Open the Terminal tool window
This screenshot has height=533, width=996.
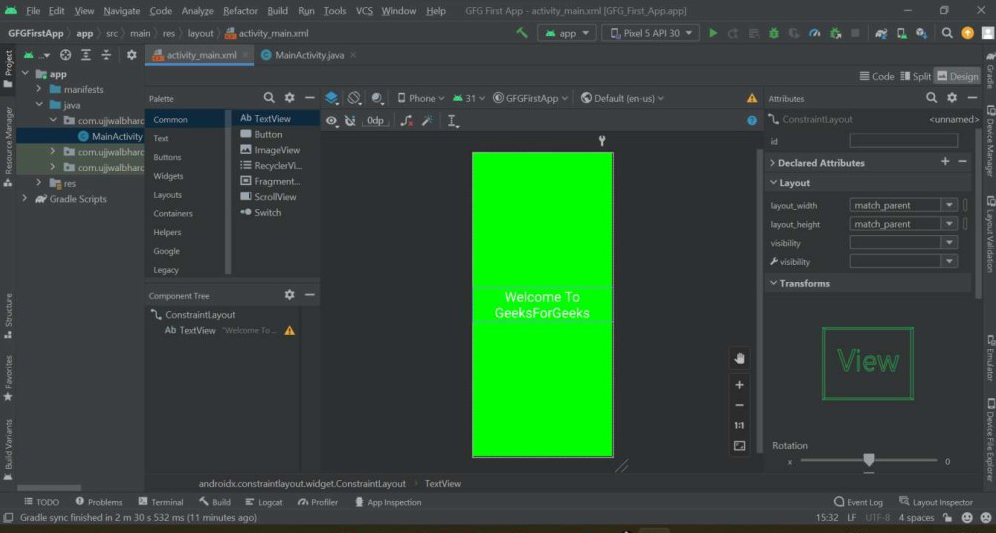click(161, 502)
